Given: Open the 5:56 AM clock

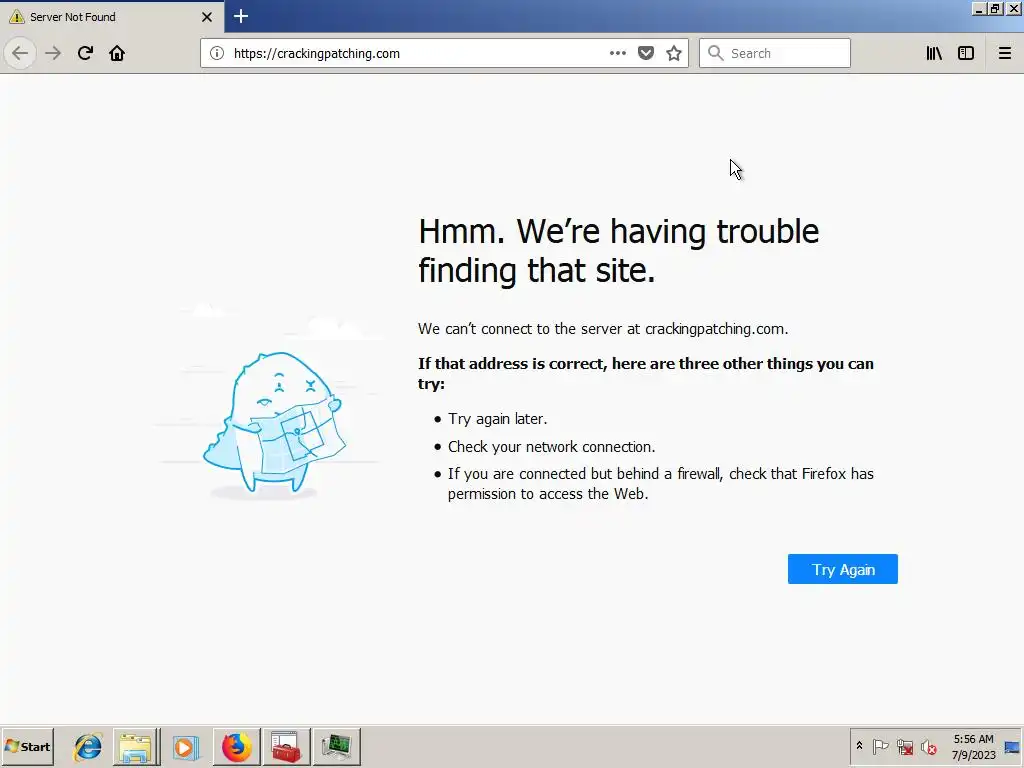Looking at the screenshot, I should (x=973, y=746).
